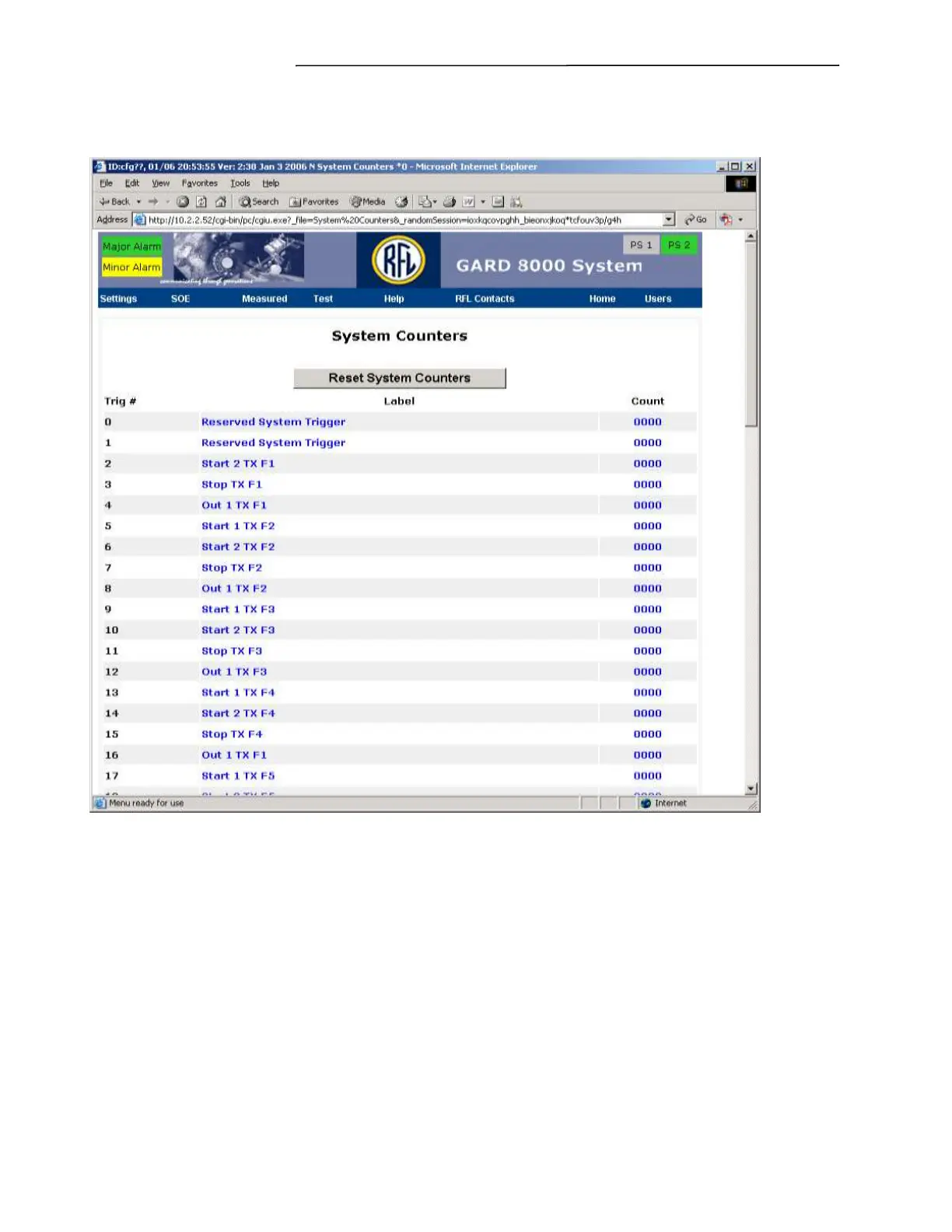
Task: Open the File menu
Action: [107, 184]
